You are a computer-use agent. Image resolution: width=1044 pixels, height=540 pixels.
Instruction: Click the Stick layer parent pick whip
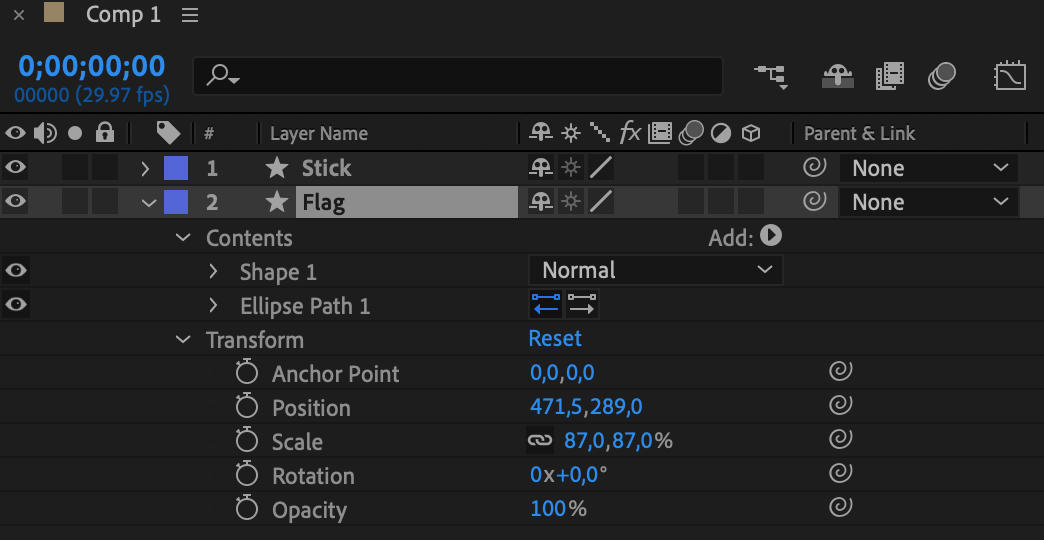[x=815, y=168]
